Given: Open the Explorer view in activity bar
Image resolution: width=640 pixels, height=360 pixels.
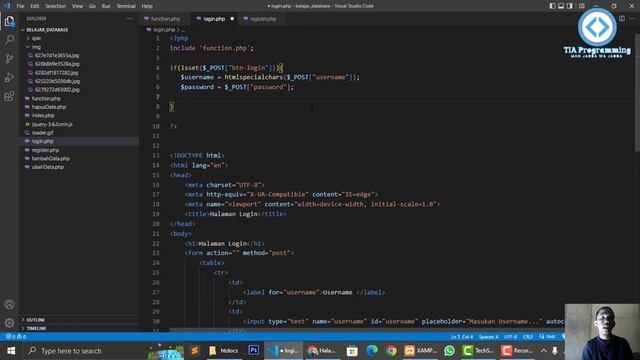Looking at the screenshot, I should [9, 21].
